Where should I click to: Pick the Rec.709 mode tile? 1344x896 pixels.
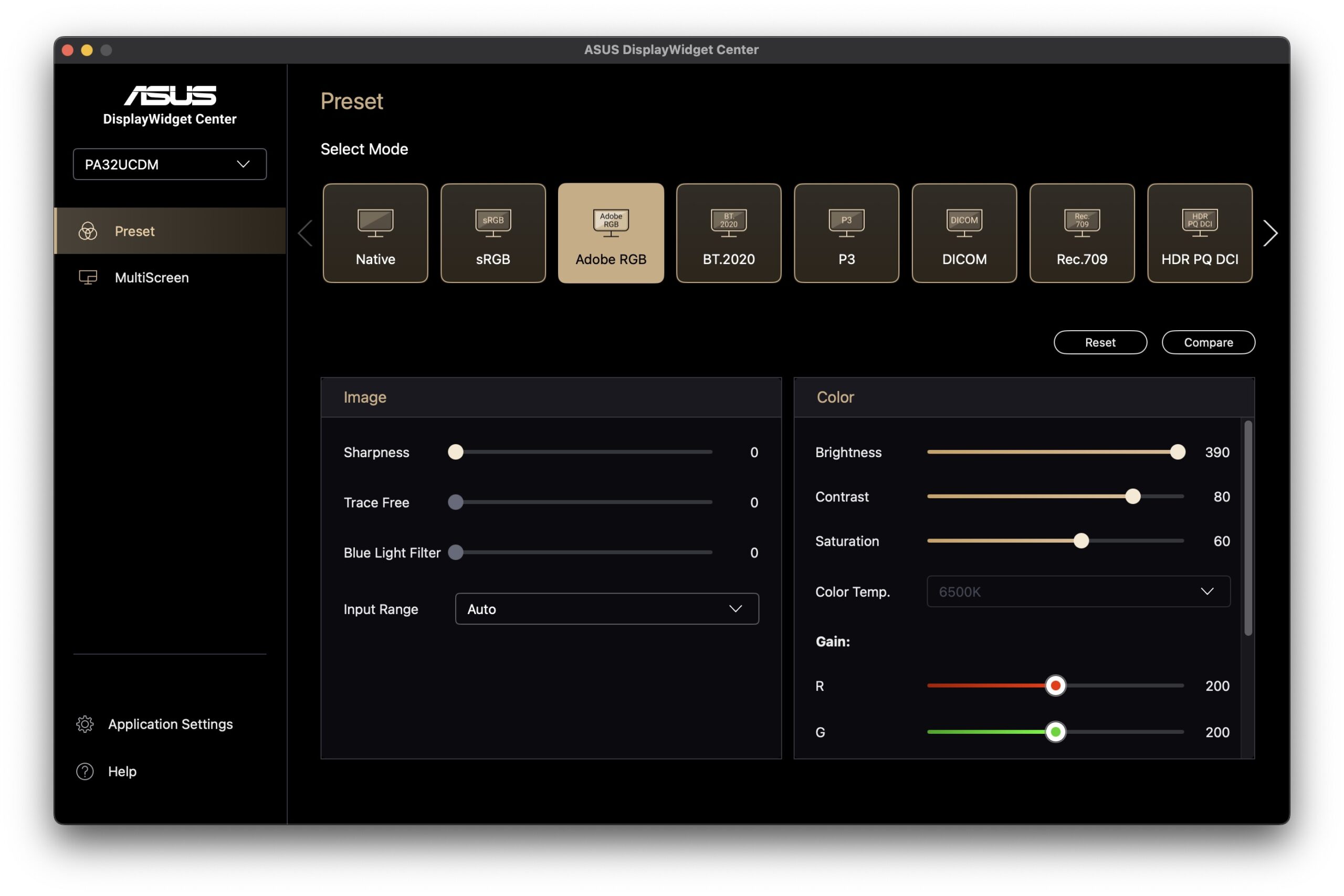(1081, 233)
